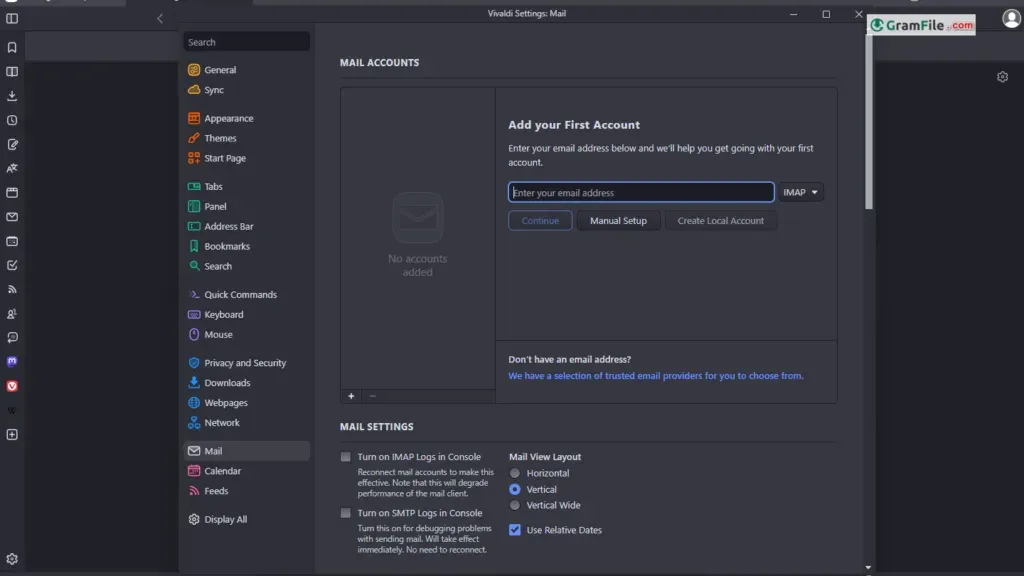Open the Contacts panel icon
Viewport: 1024px width, 576px height.
[12, 313]
